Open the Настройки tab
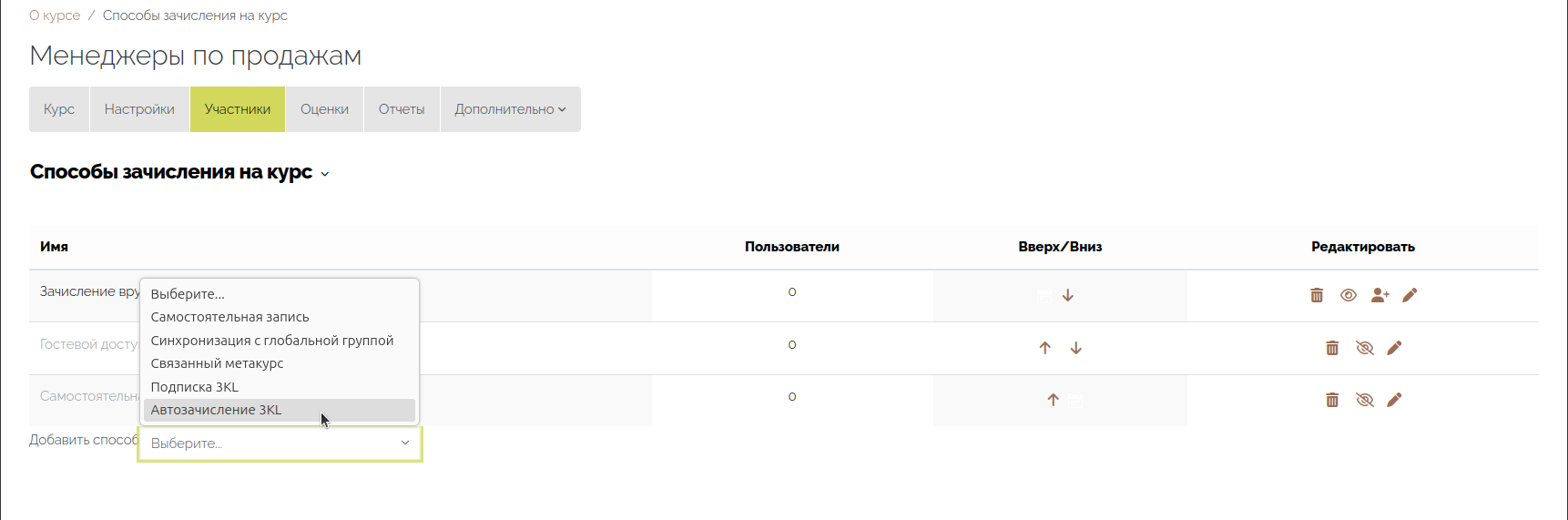 [139, 109]
